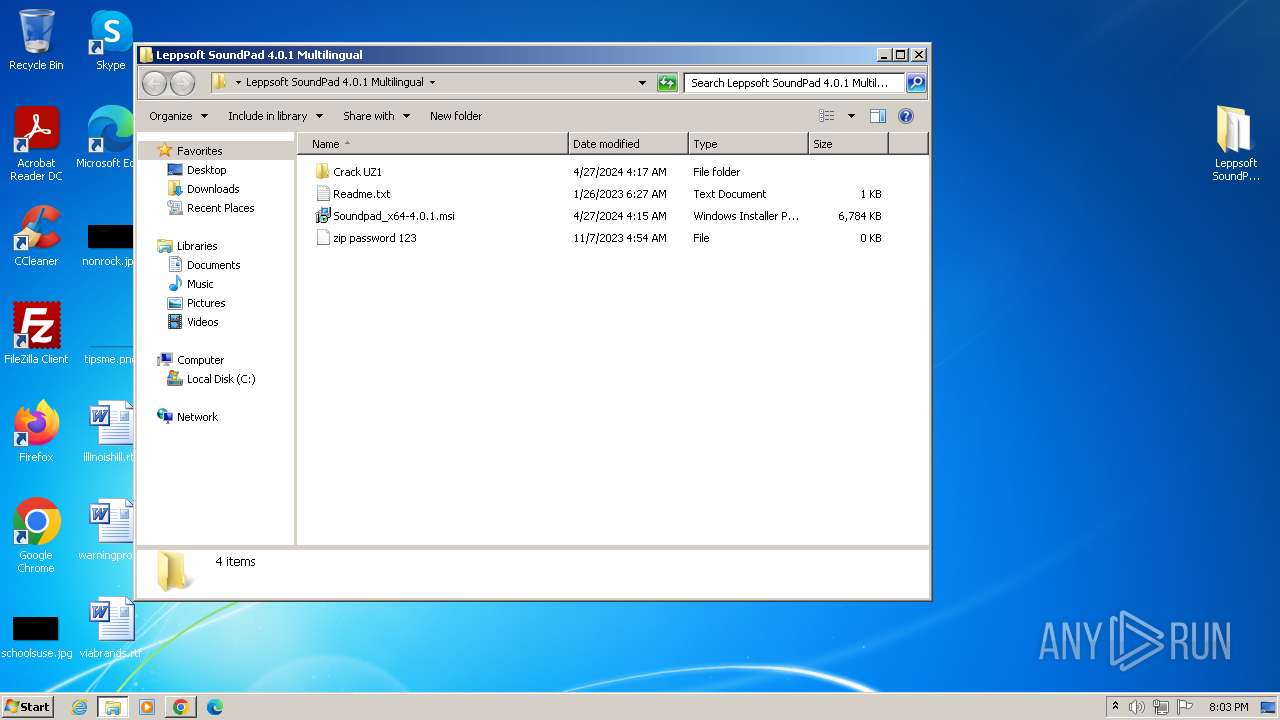
Task: Click the clock showing 8:03 PM
Action: pyautogui.click(x=1228, y=707)
